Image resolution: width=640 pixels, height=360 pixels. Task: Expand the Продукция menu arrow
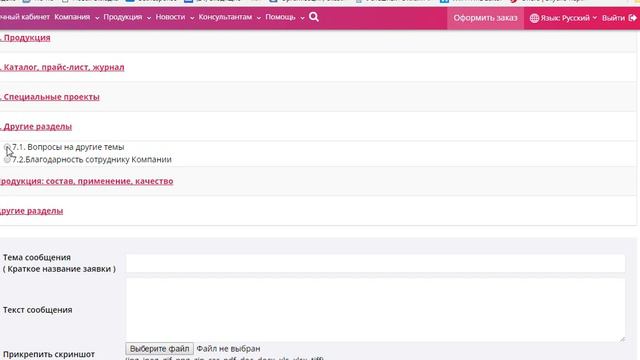(149, 18)
